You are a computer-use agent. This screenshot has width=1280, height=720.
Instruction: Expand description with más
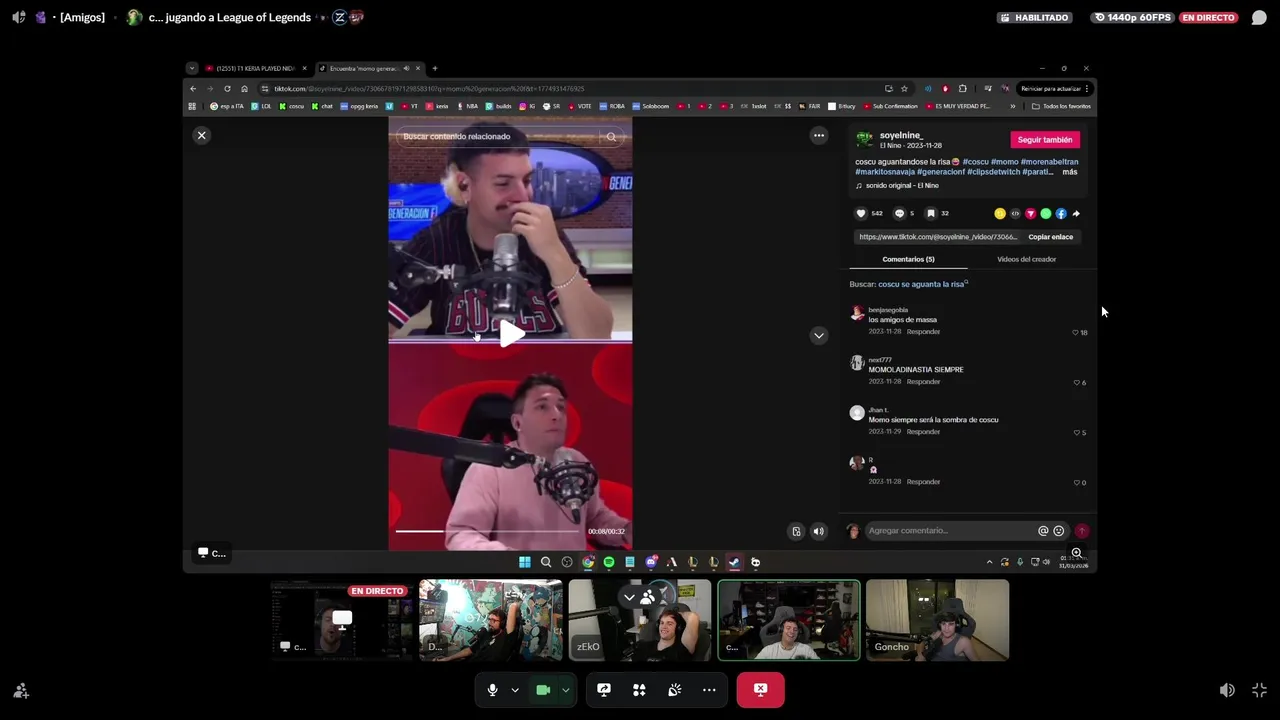coord(1070,172)
